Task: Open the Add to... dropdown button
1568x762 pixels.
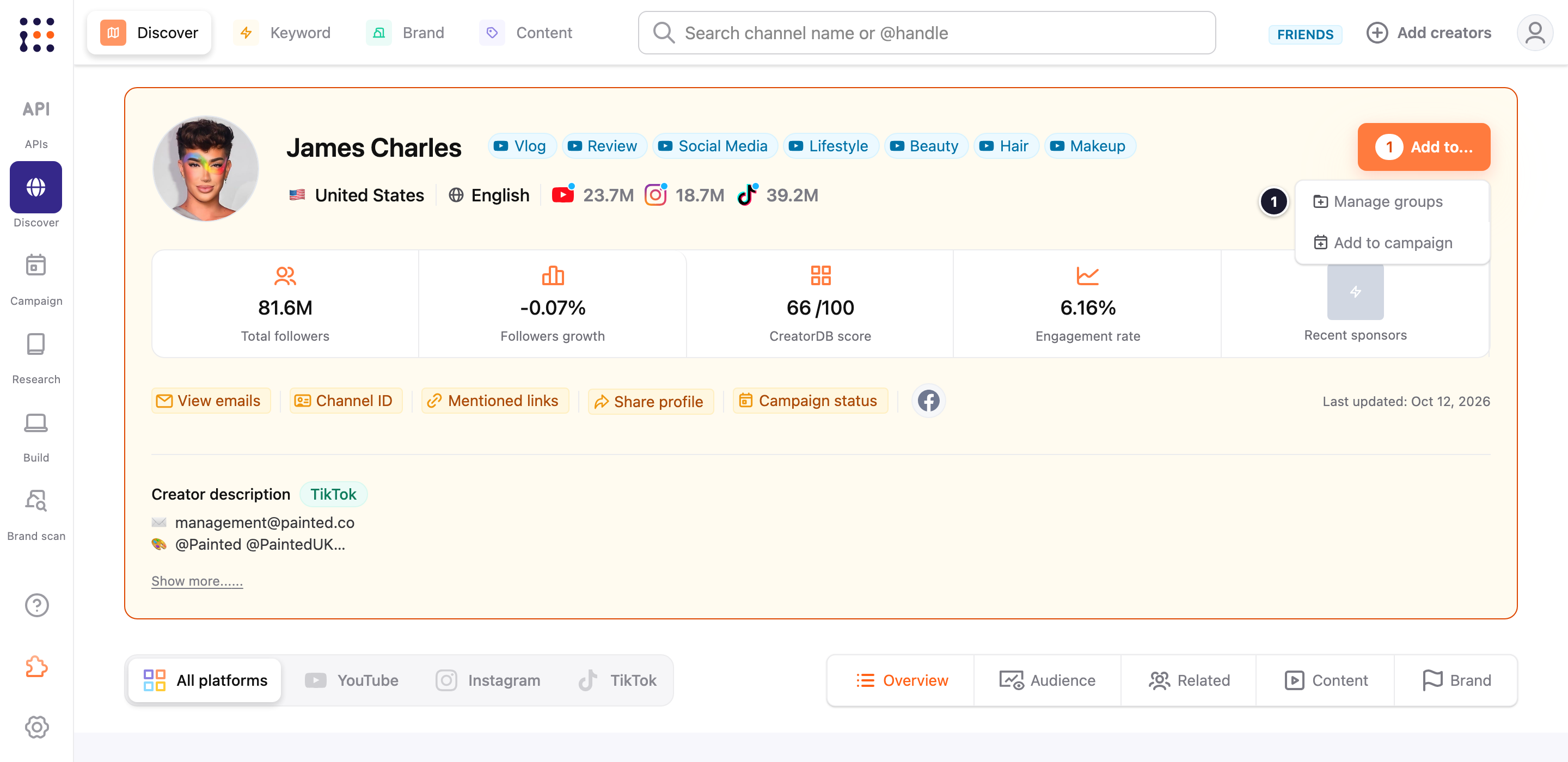Action: tap(1424, 146)
